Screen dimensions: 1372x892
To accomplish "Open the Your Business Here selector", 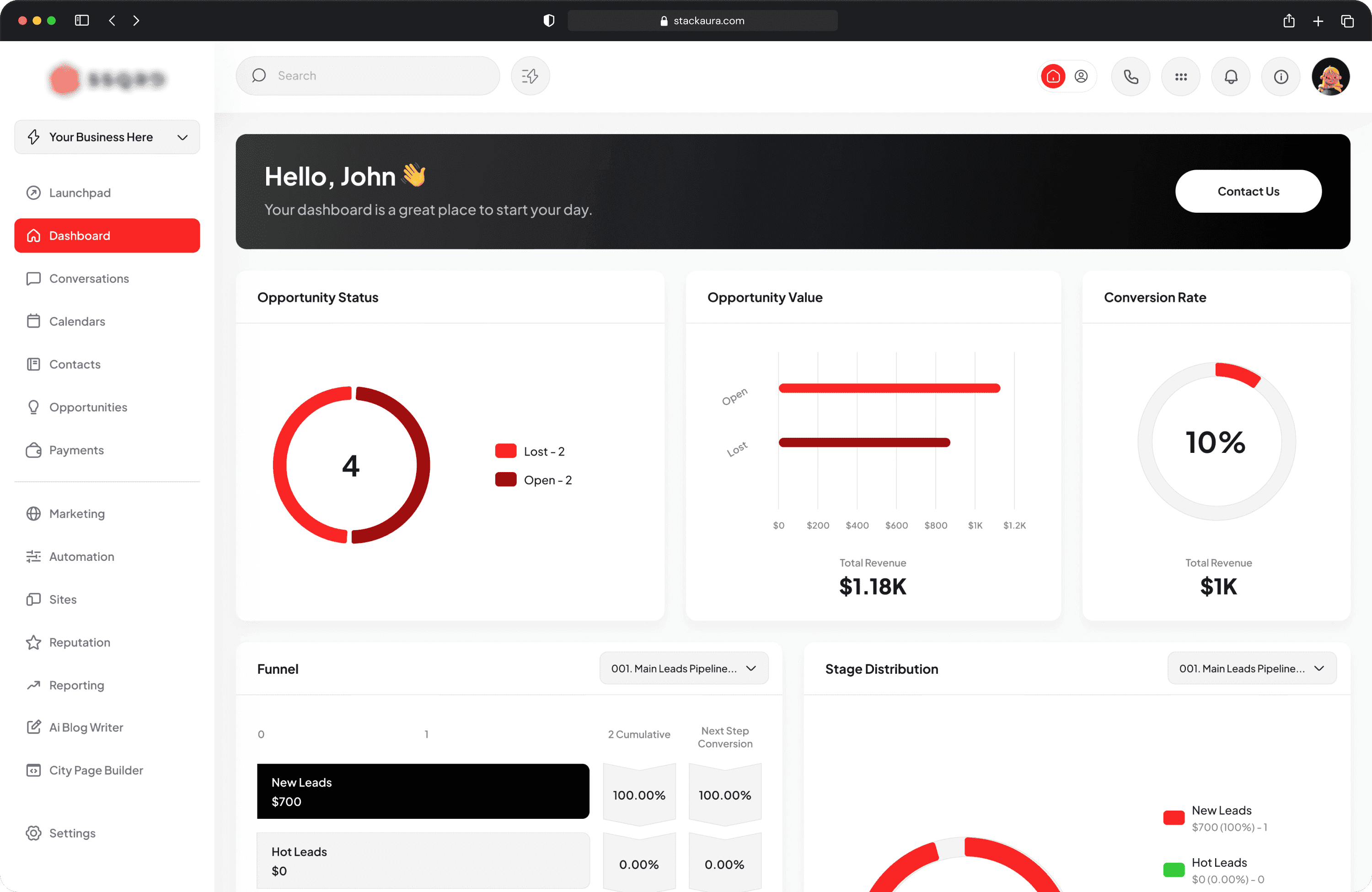I will tap(107, 137).
